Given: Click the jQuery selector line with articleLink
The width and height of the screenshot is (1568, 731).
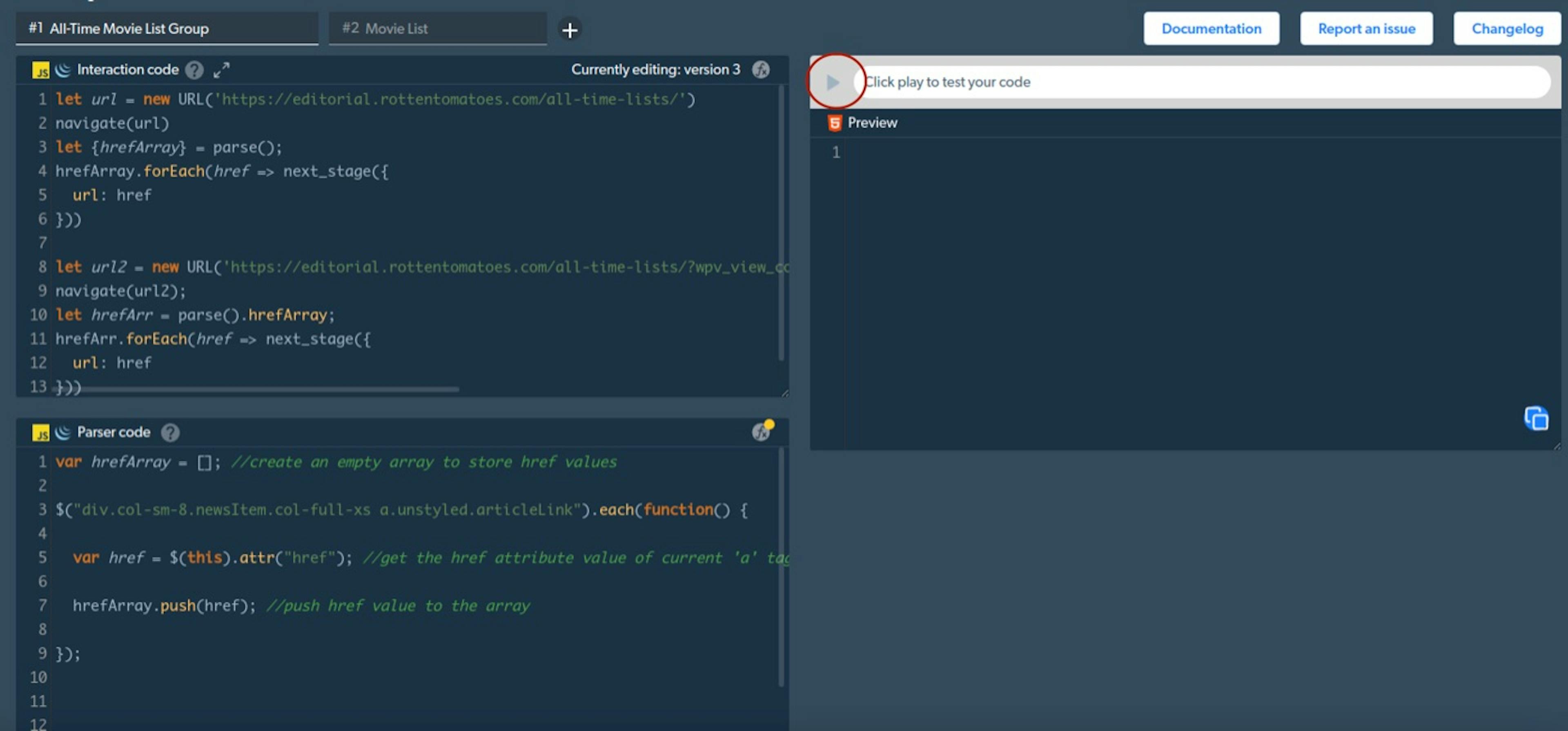Looking at the screenshot, I should pyautogui.click(x=401, y=509).
